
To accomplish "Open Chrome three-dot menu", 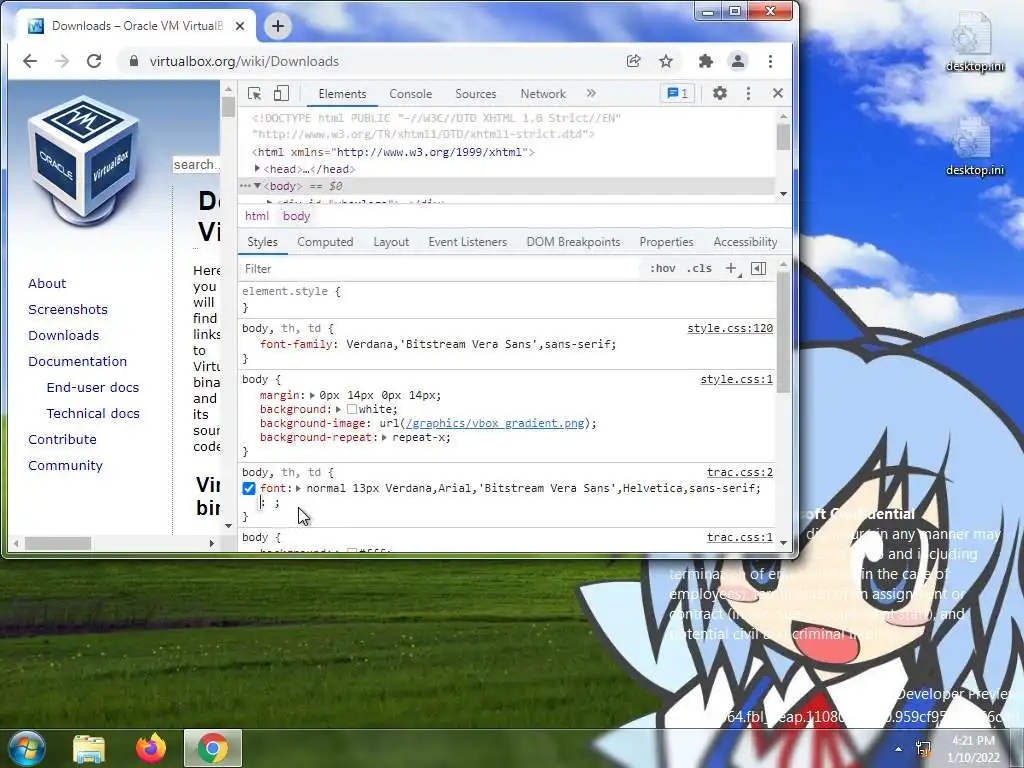I will tap(771, 61).
